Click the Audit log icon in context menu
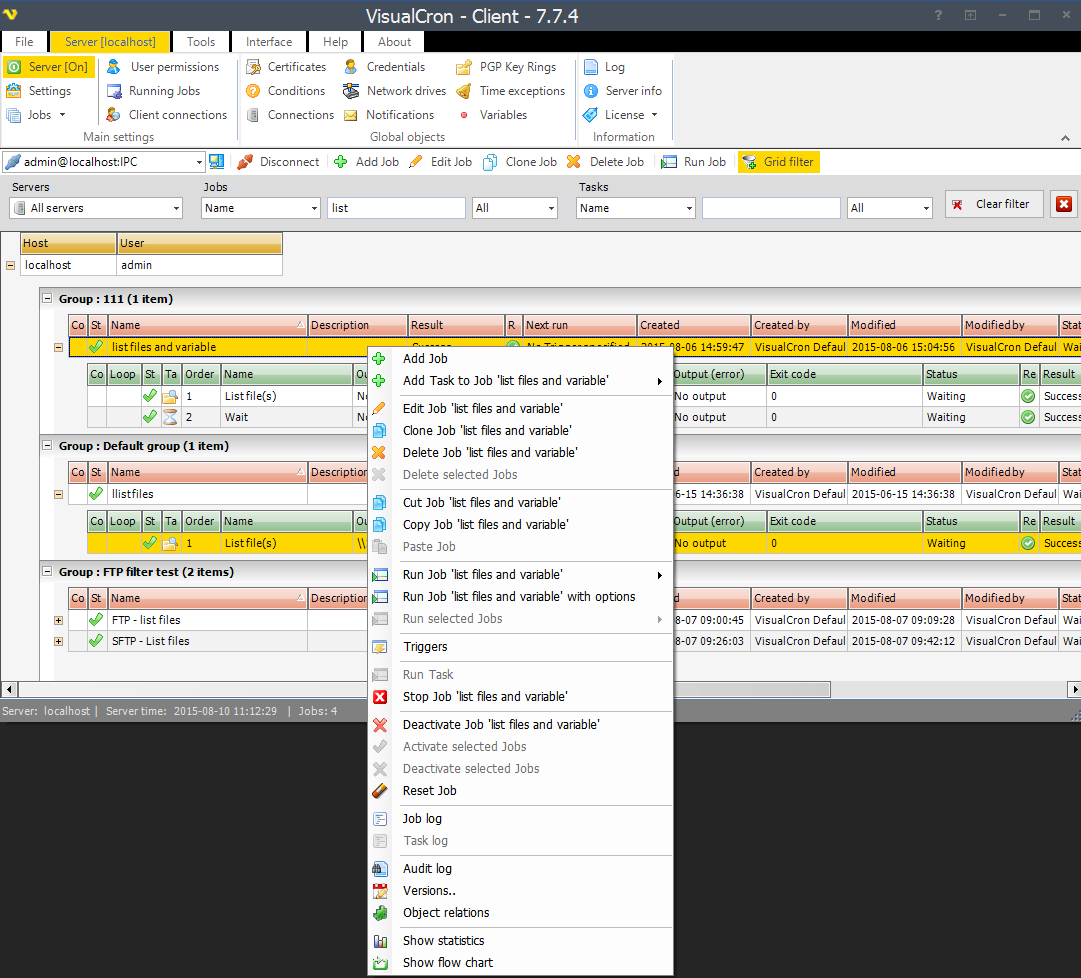 (x=380, y=869)
